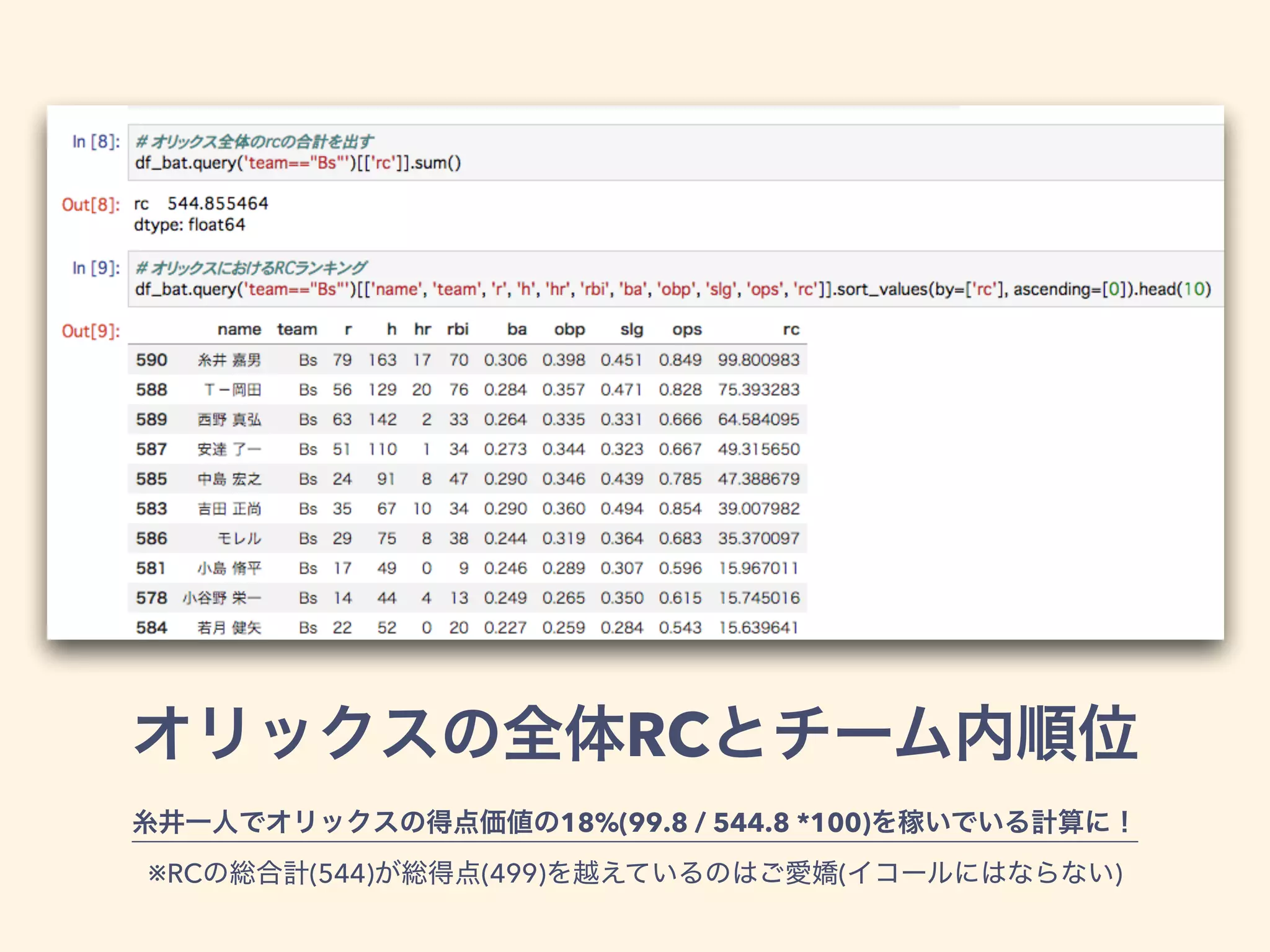
Task: Select the name T-岡田
Action: pos(233,389)
